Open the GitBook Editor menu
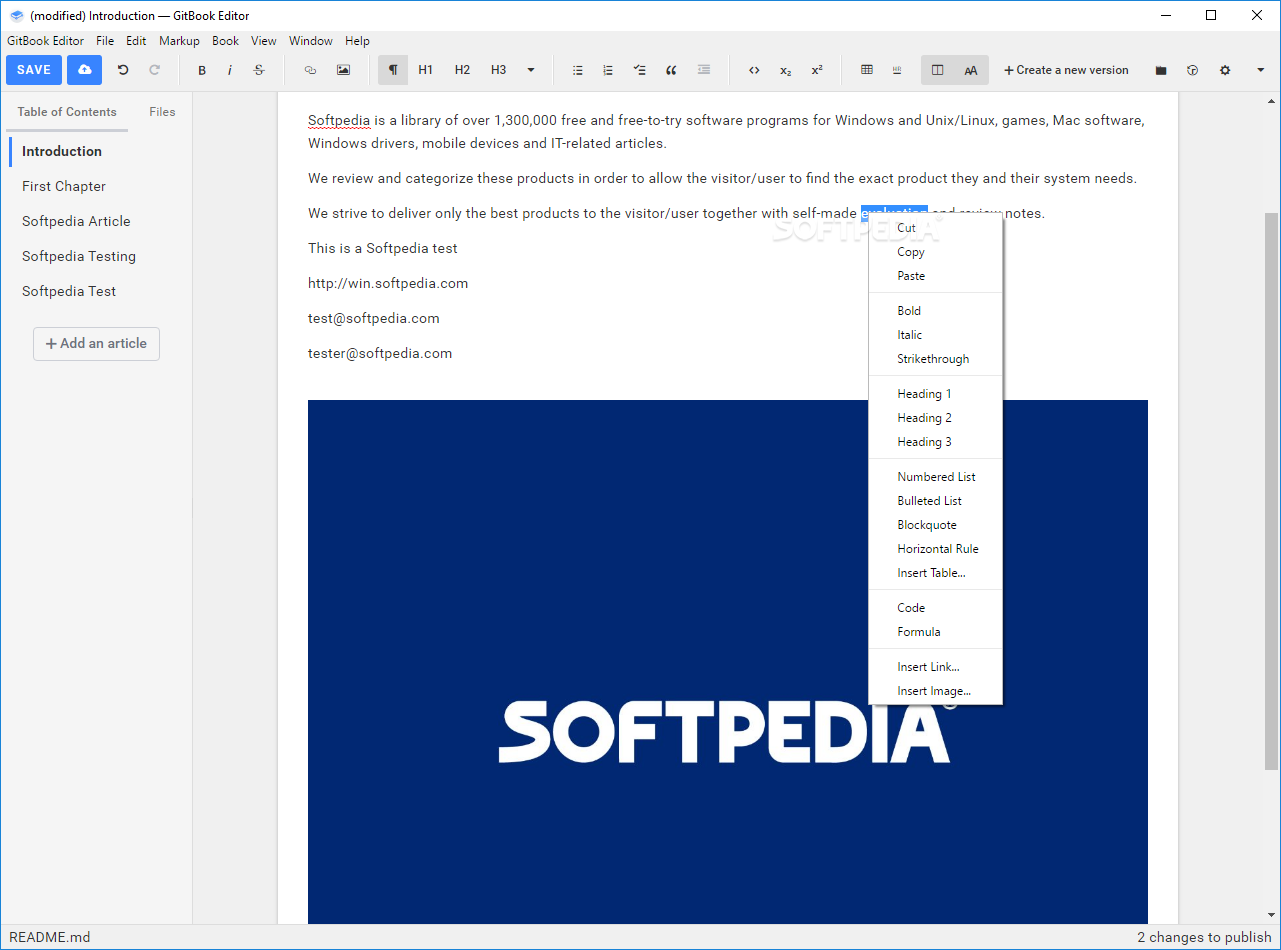The height and width of the screenshot is (950, 1281). (45, 41)
